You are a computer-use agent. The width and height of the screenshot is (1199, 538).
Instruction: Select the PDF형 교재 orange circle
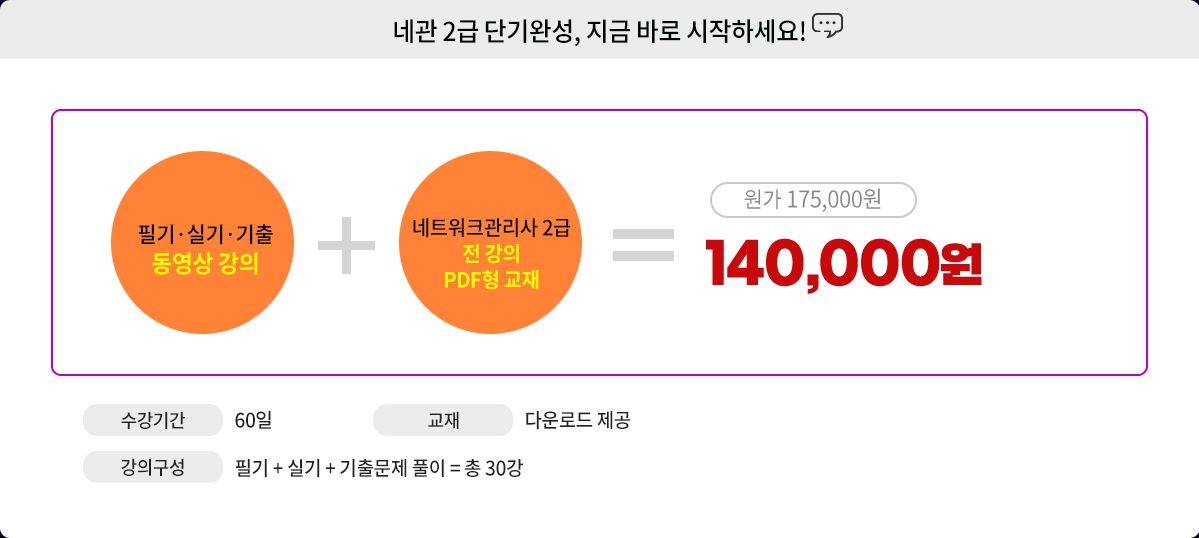tap(490, 243)
